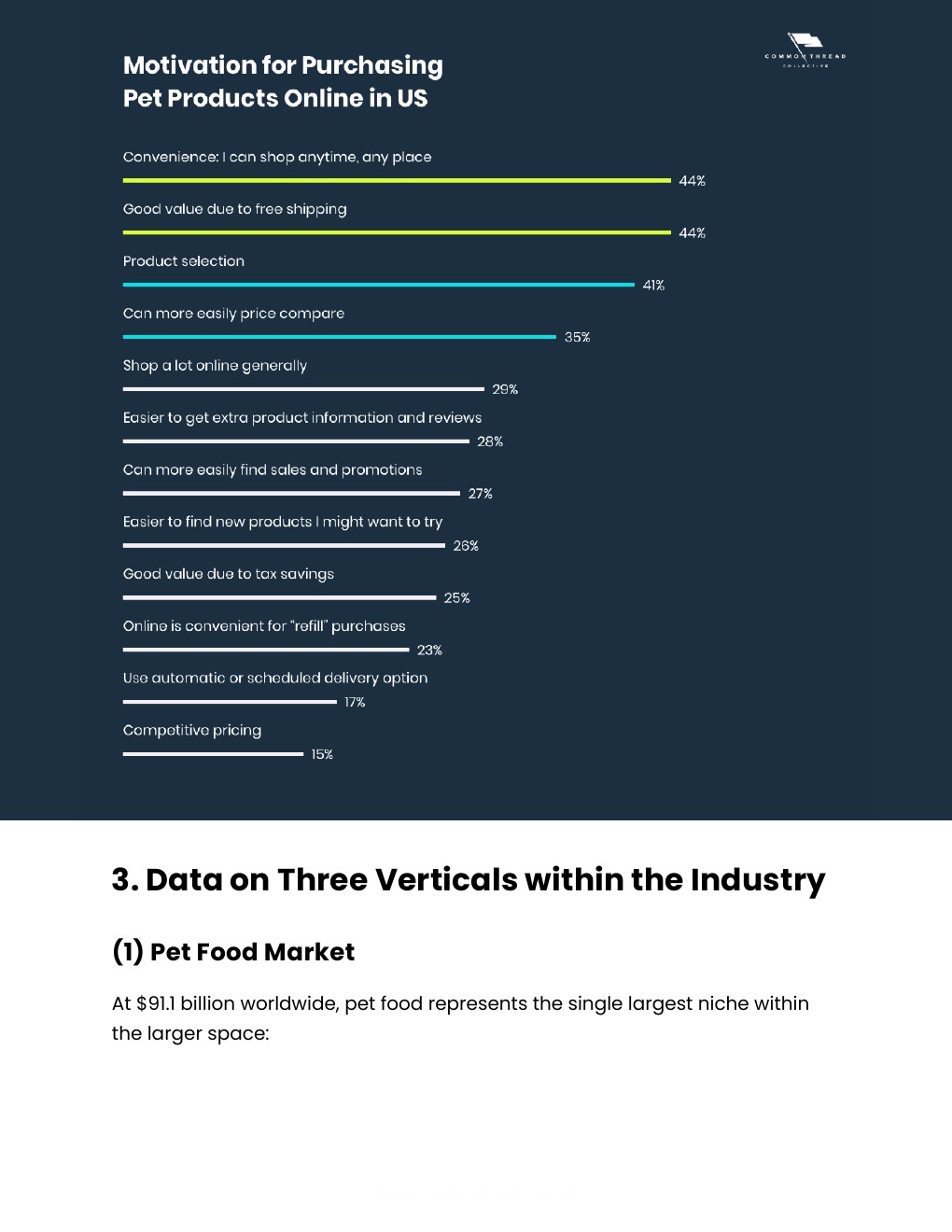This screenshot has width=952, height=1232.
Task: Click 'Use automatic or scheduled delivery option'
Action: click(x=275, y=679)
